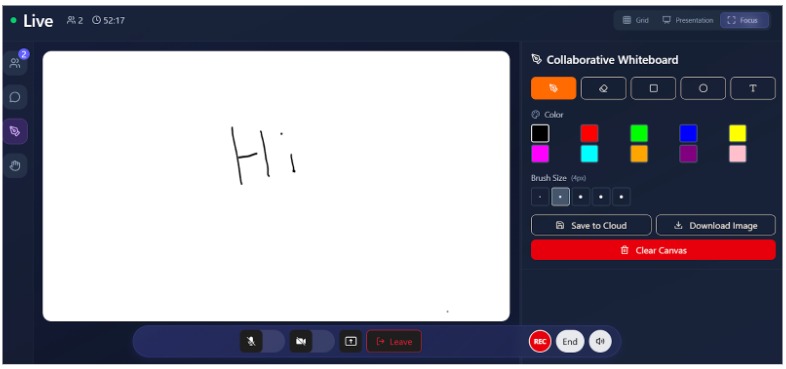Save whiteboard with Save to Cloud

click(591, 225)
